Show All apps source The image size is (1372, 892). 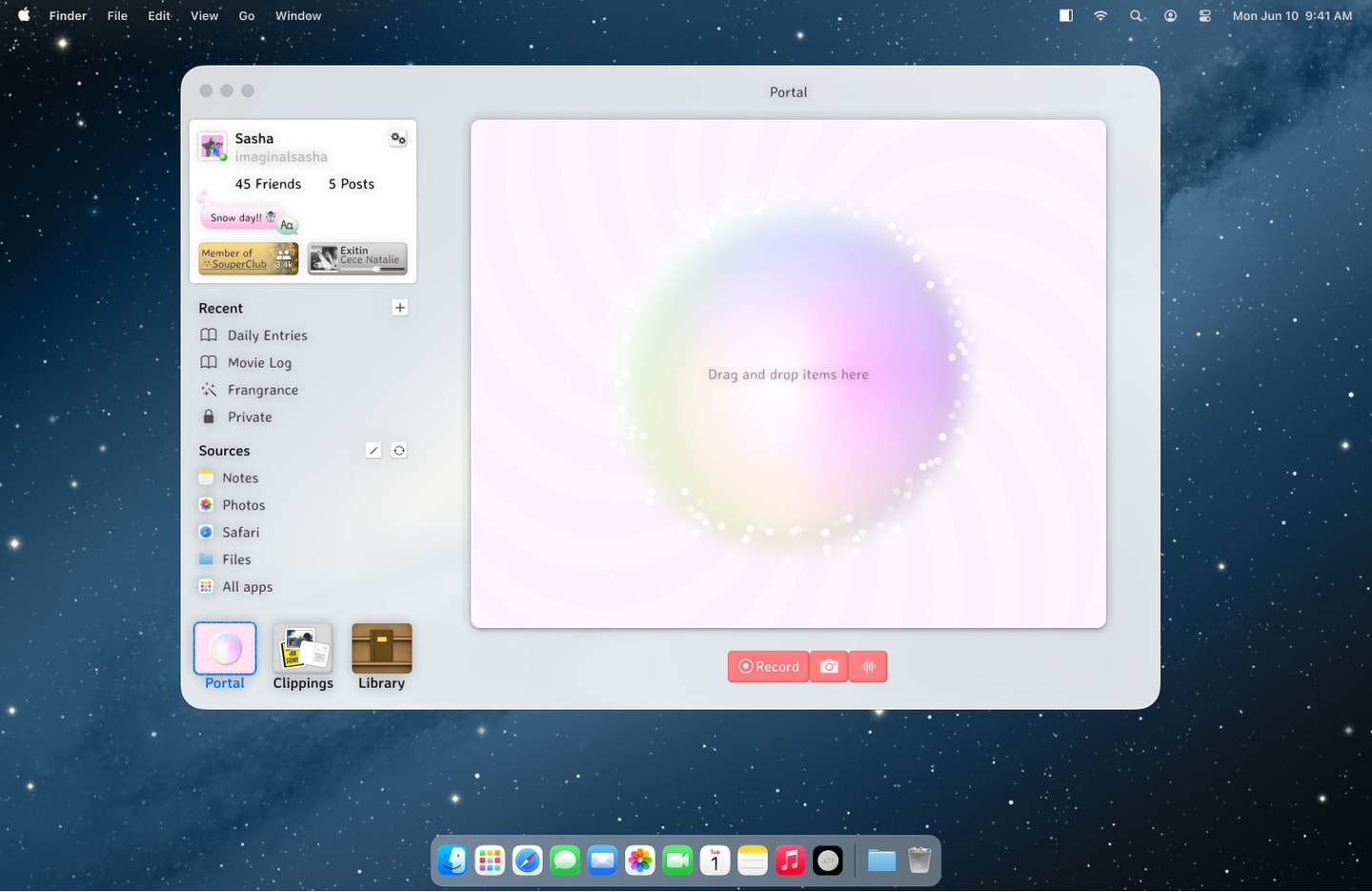(x=235, y=587)
